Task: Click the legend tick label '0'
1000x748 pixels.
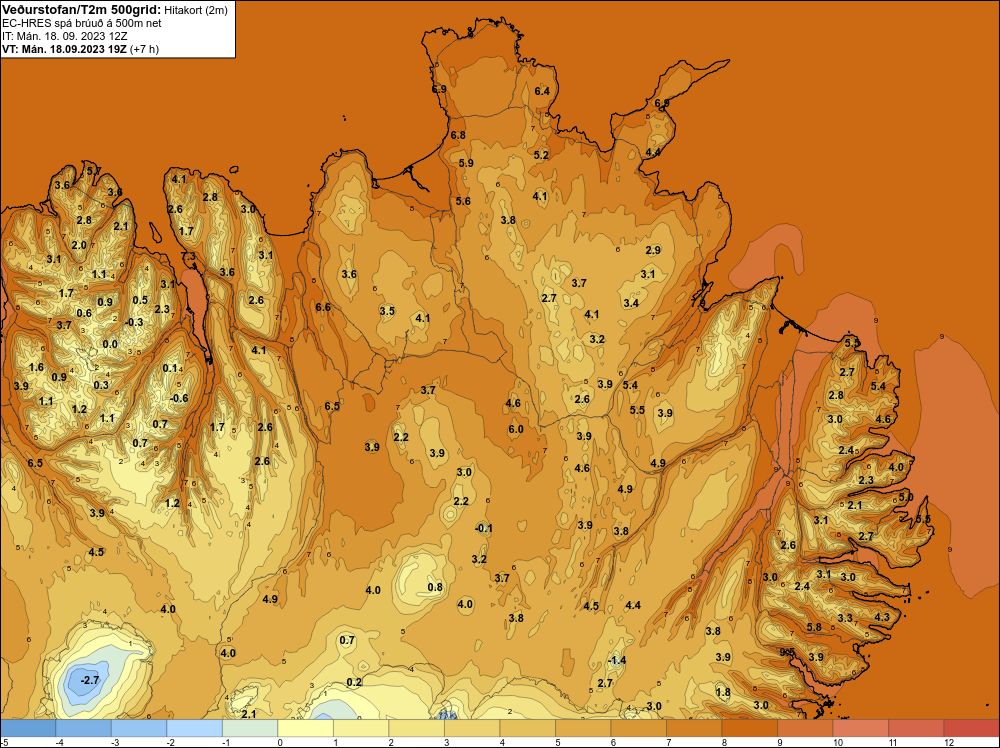Action: 280,742
